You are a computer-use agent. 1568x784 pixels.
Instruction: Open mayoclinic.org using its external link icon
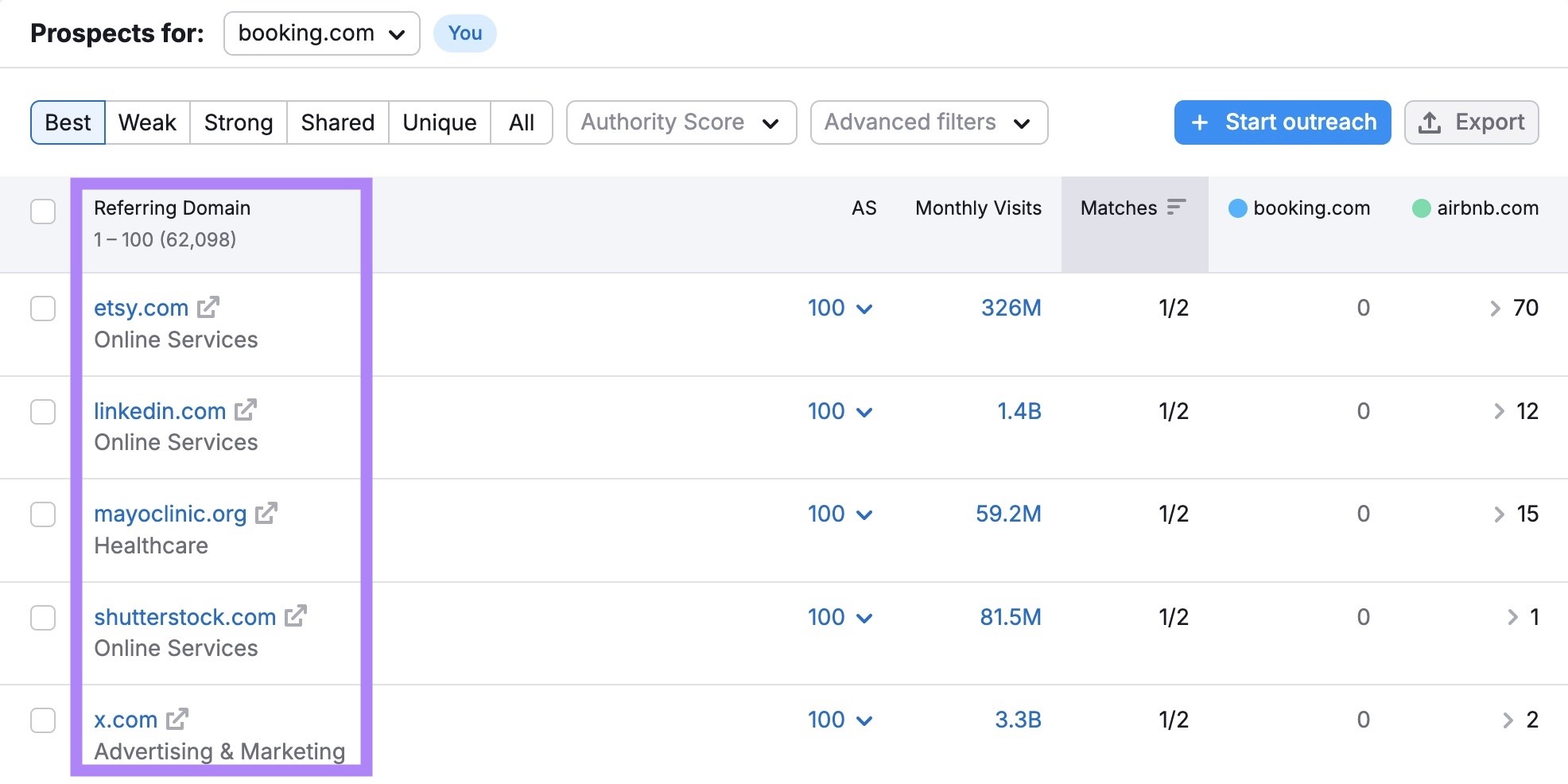pyautogui.click(x=267, y=514)
